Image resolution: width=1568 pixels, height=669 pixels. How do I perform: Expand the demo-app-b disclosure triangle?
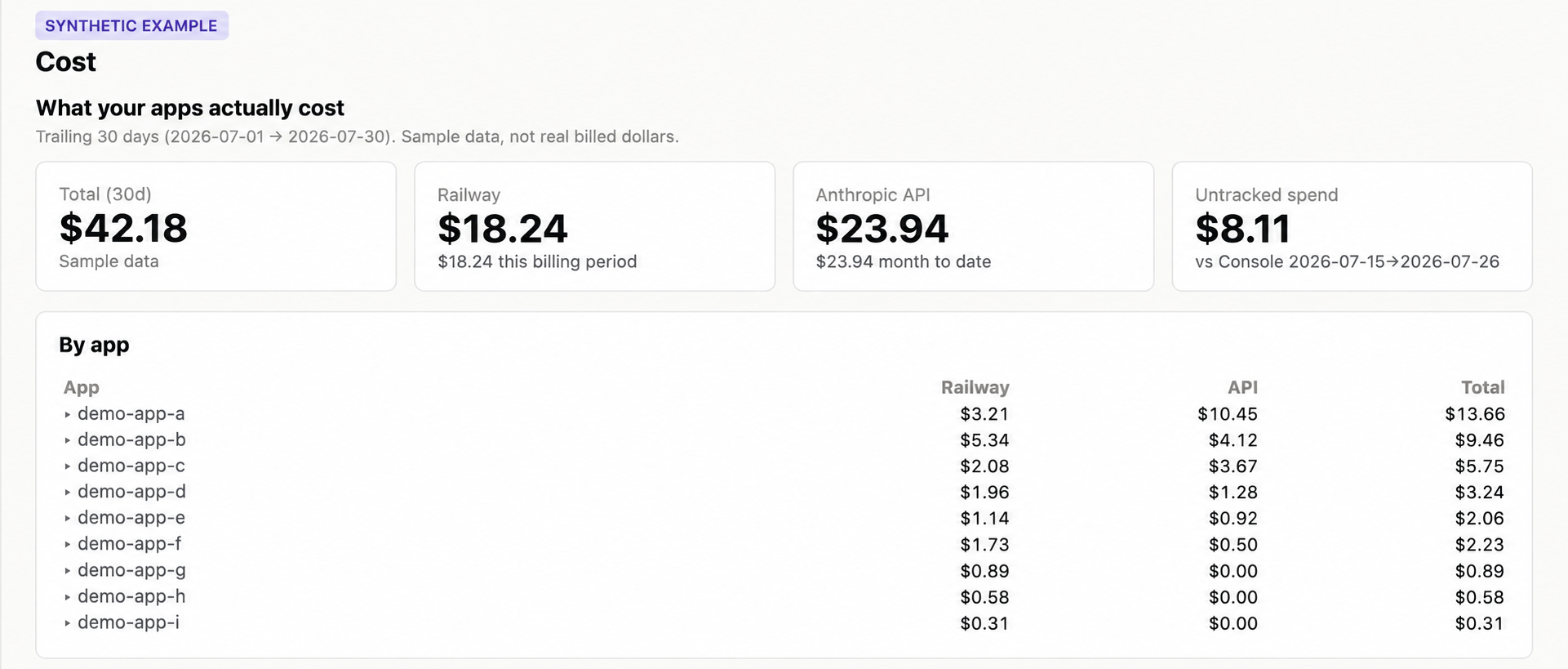pyautogui.click(x=68, y=440)
